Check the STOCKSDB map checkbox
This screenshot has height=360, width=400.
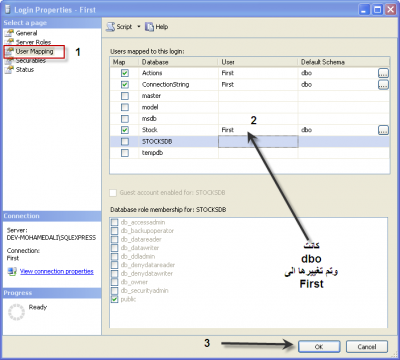(x=125, y=141)
